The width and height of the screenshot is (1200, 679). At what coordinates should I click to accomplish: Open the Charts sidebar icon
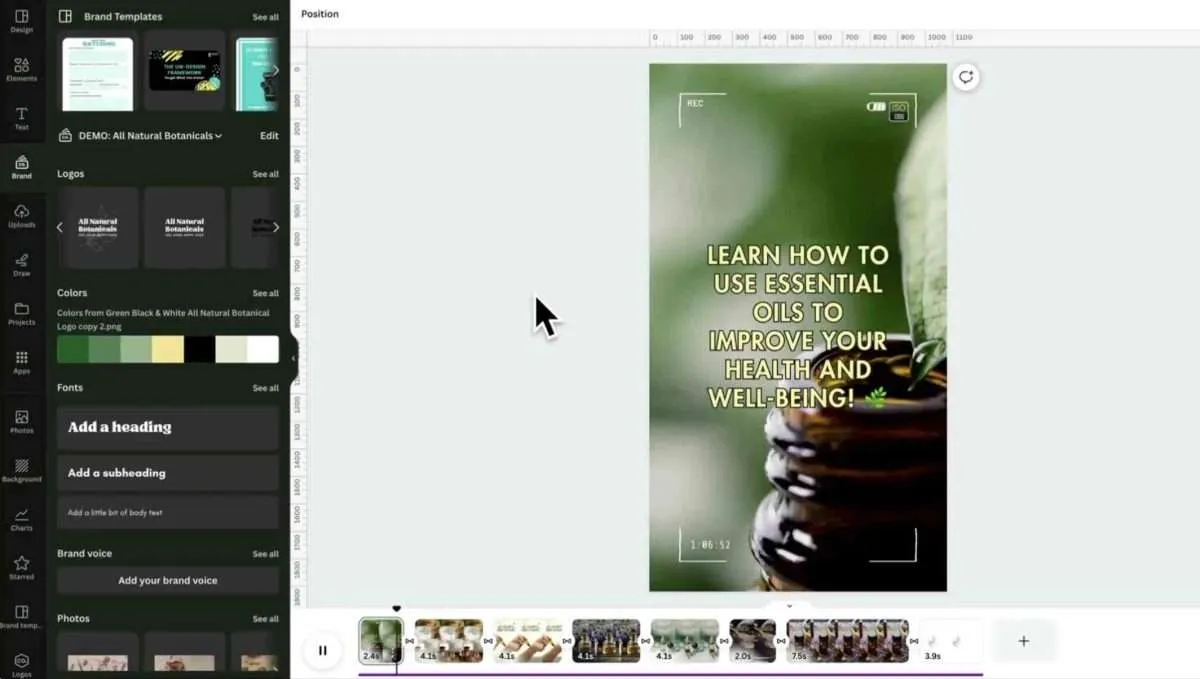click(21, 518)
